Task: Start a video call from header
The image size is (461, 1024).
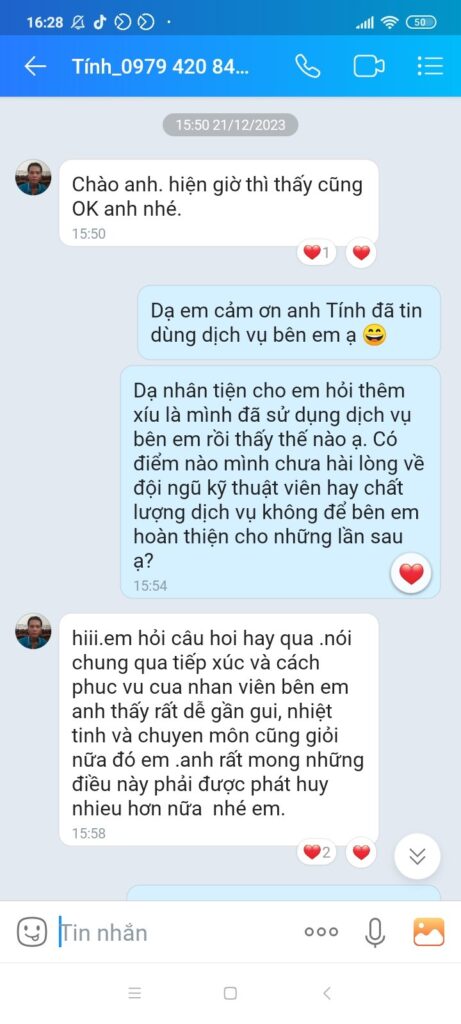Action: pos(369,67)
